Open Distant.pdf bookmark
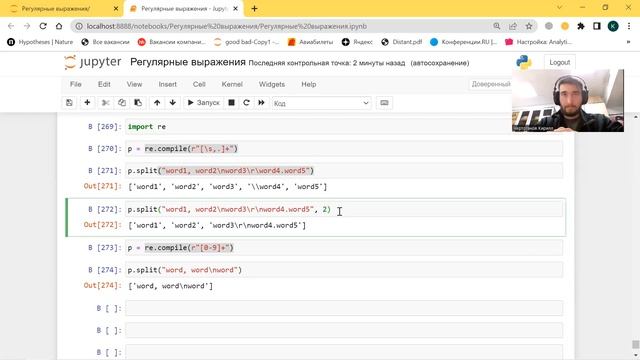The height and width of the screenshot is (360, 640). (x=402, y=42)
